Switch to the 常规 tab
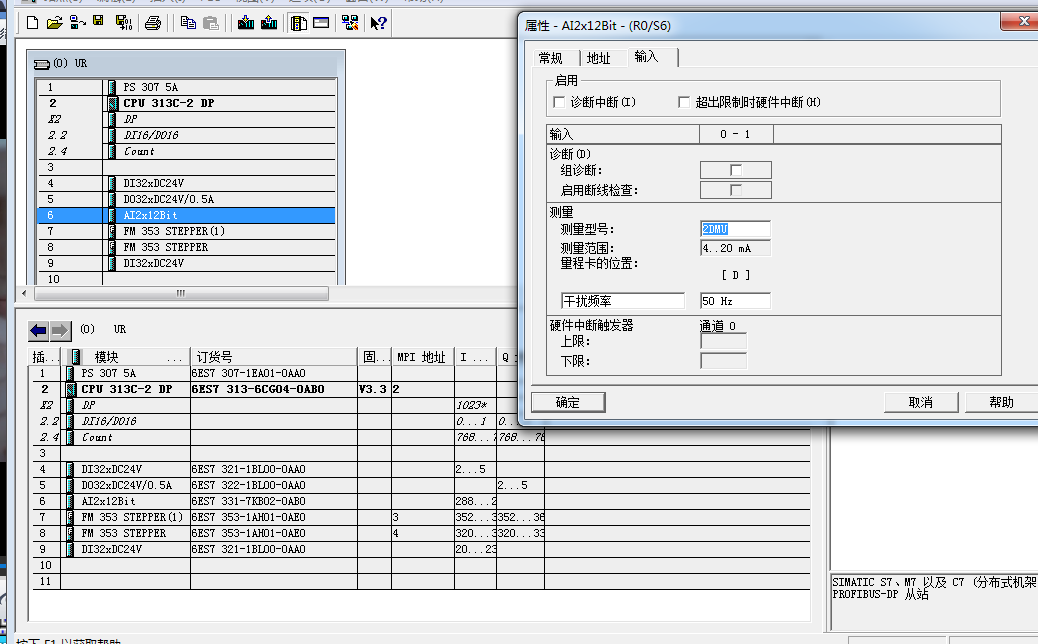Image resolution: width=1038 pixels, height=644 pixels. point(551,58)
